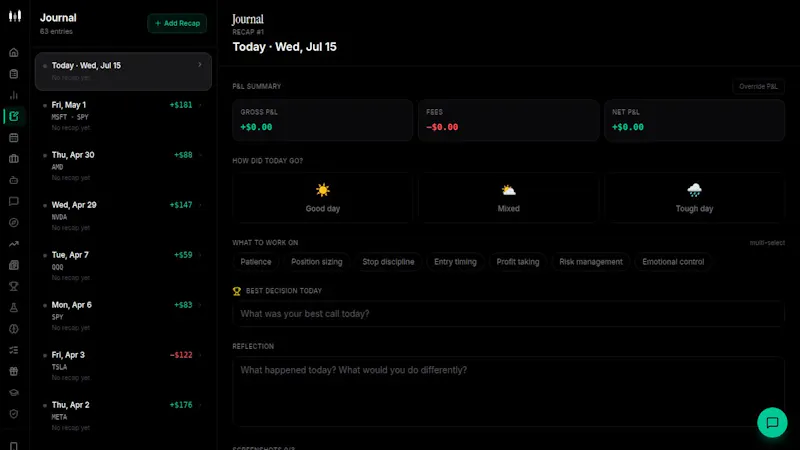Open the compass icon in sidebar
Screen dimensions: 800x450
pos(14,222)
